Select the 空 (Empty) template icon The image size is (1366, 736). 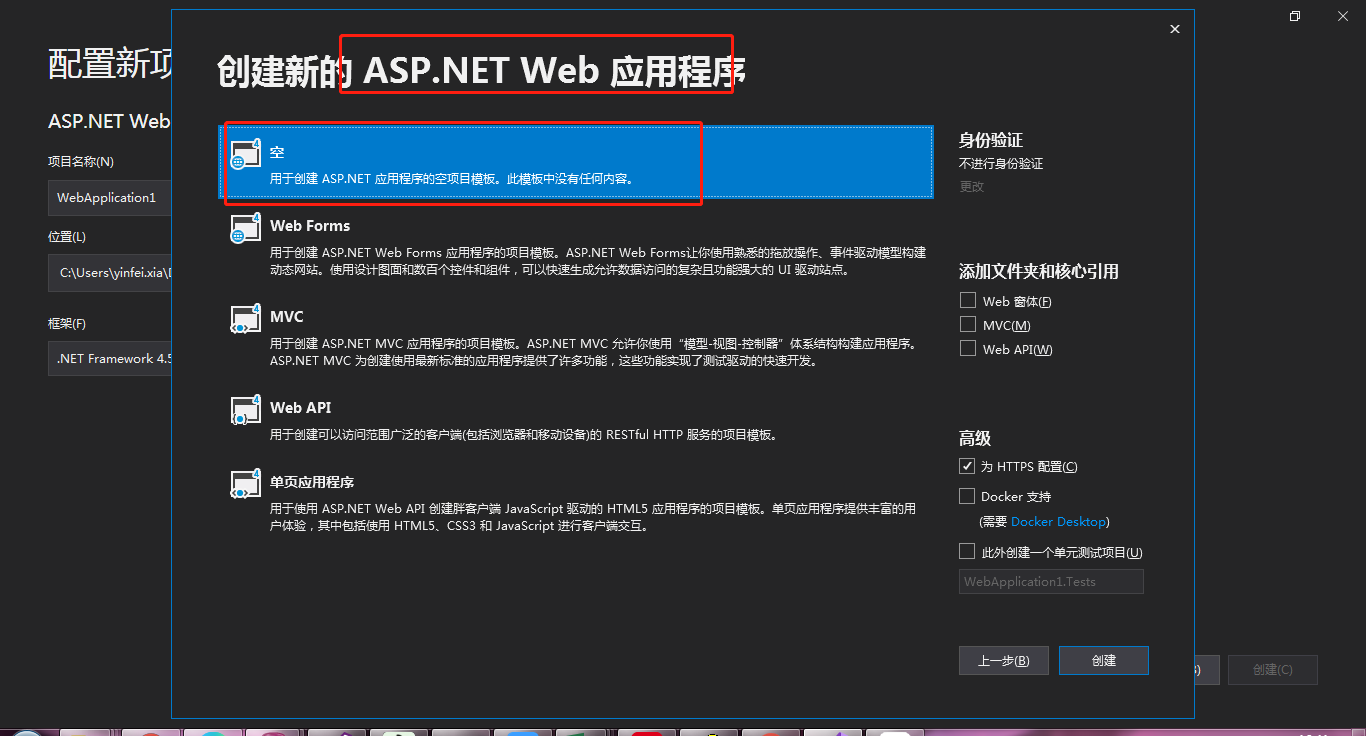click(245, 154)
